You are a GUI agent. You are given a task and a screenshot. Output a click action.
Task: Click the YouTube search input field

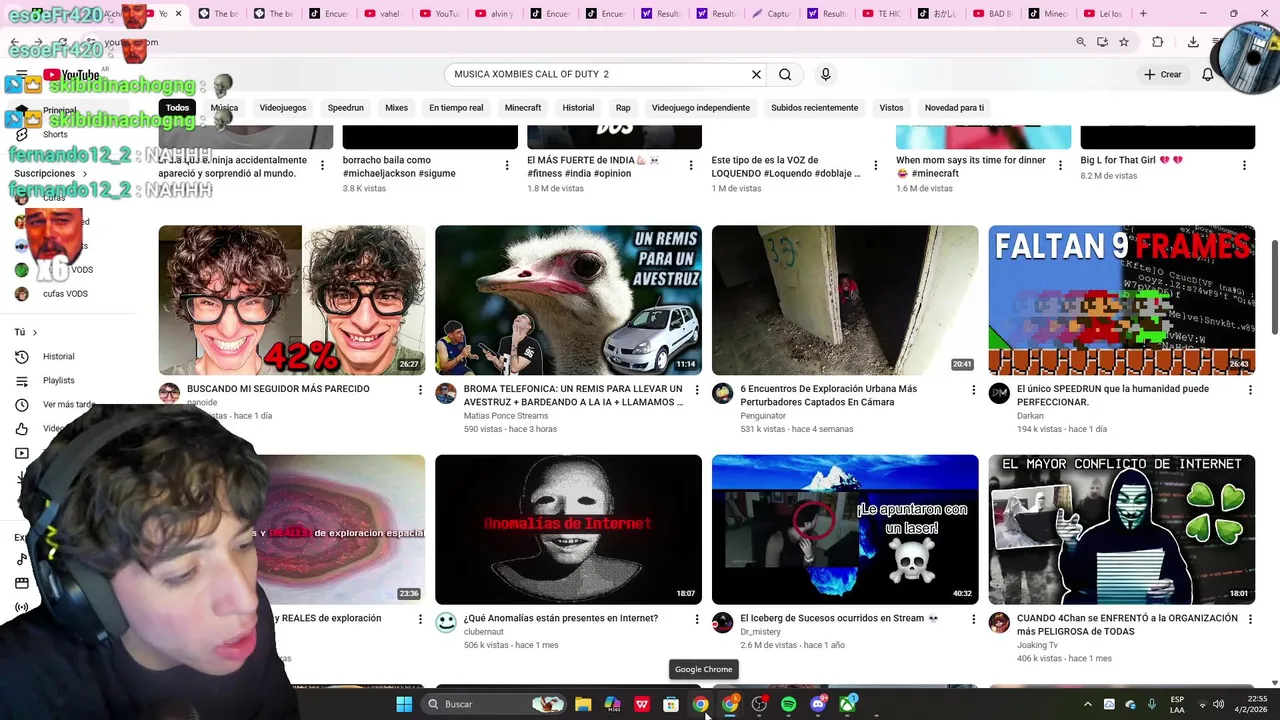click(x=600, y=74)
